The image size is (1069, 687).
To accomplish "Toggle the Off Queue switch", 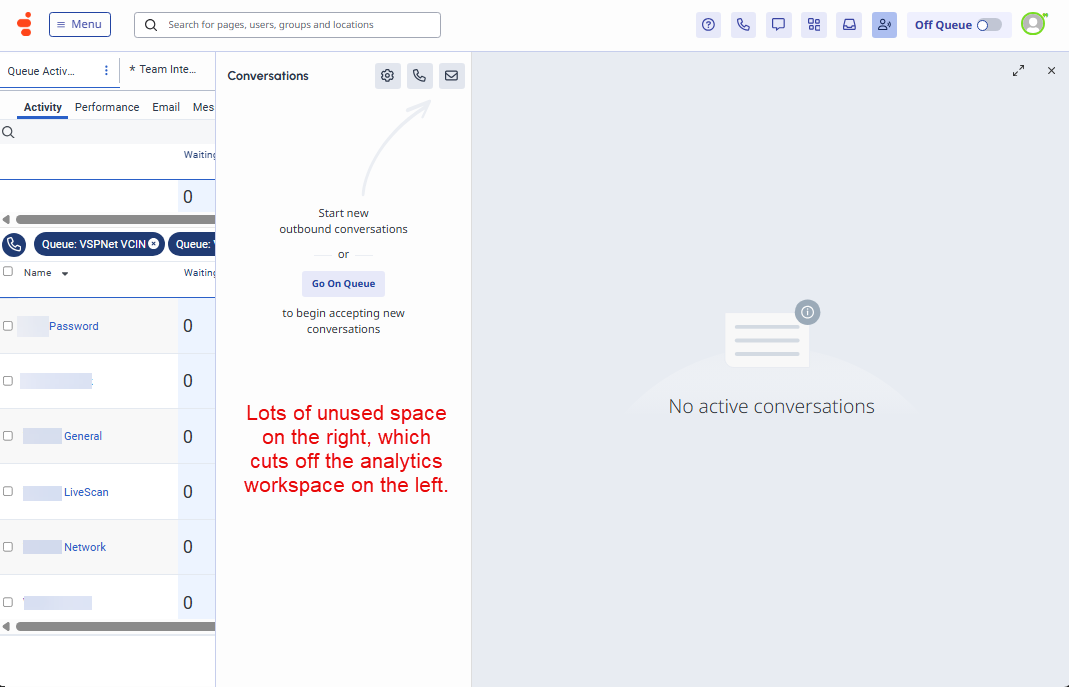I will tap(989, 25).
